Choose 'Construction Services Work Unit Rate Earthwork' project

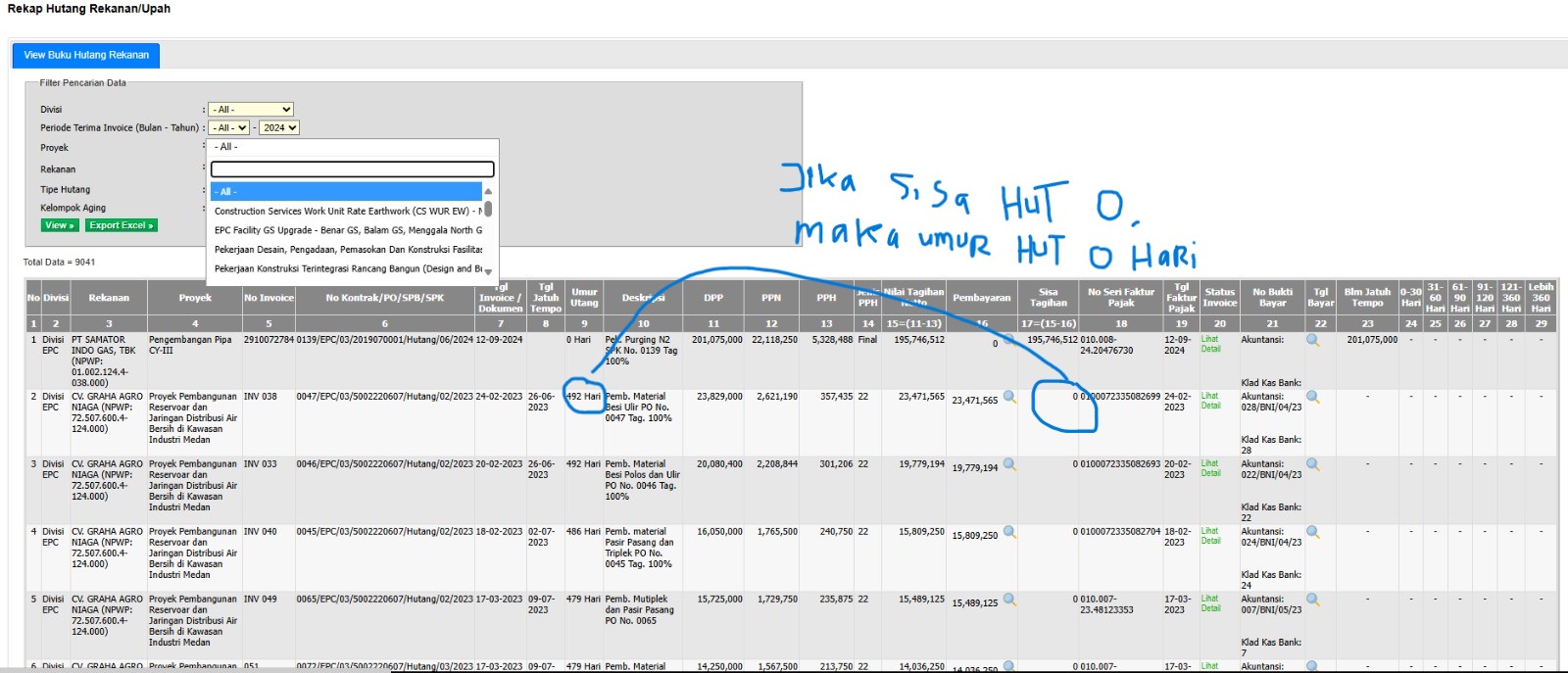[346, 212]
